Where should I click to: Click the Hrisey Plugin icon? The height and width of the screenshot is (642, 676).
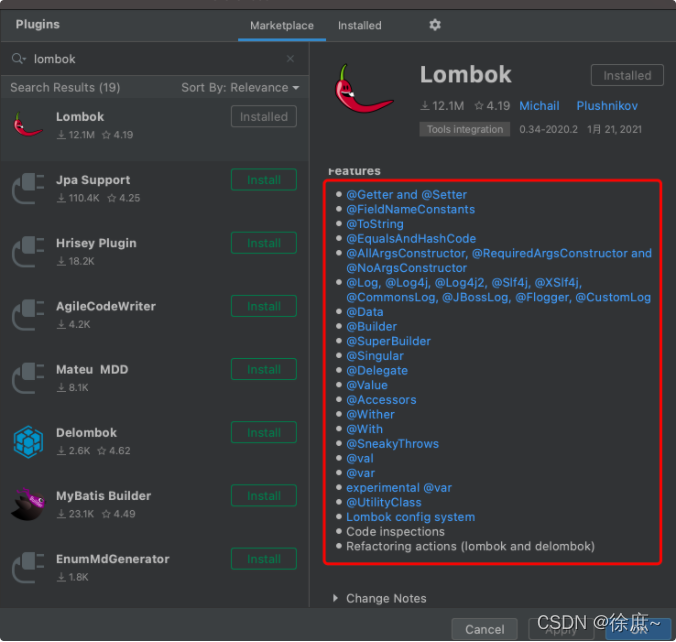(28, 251)
